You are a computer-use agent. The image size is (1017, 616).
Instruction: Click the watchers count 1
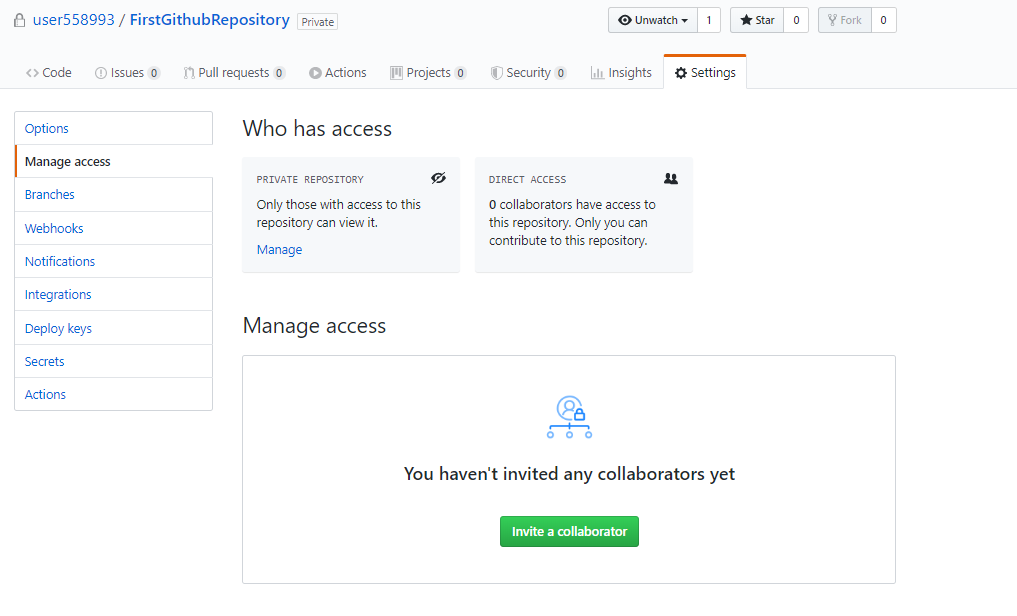pyautogui.click(x=709, y=20)
